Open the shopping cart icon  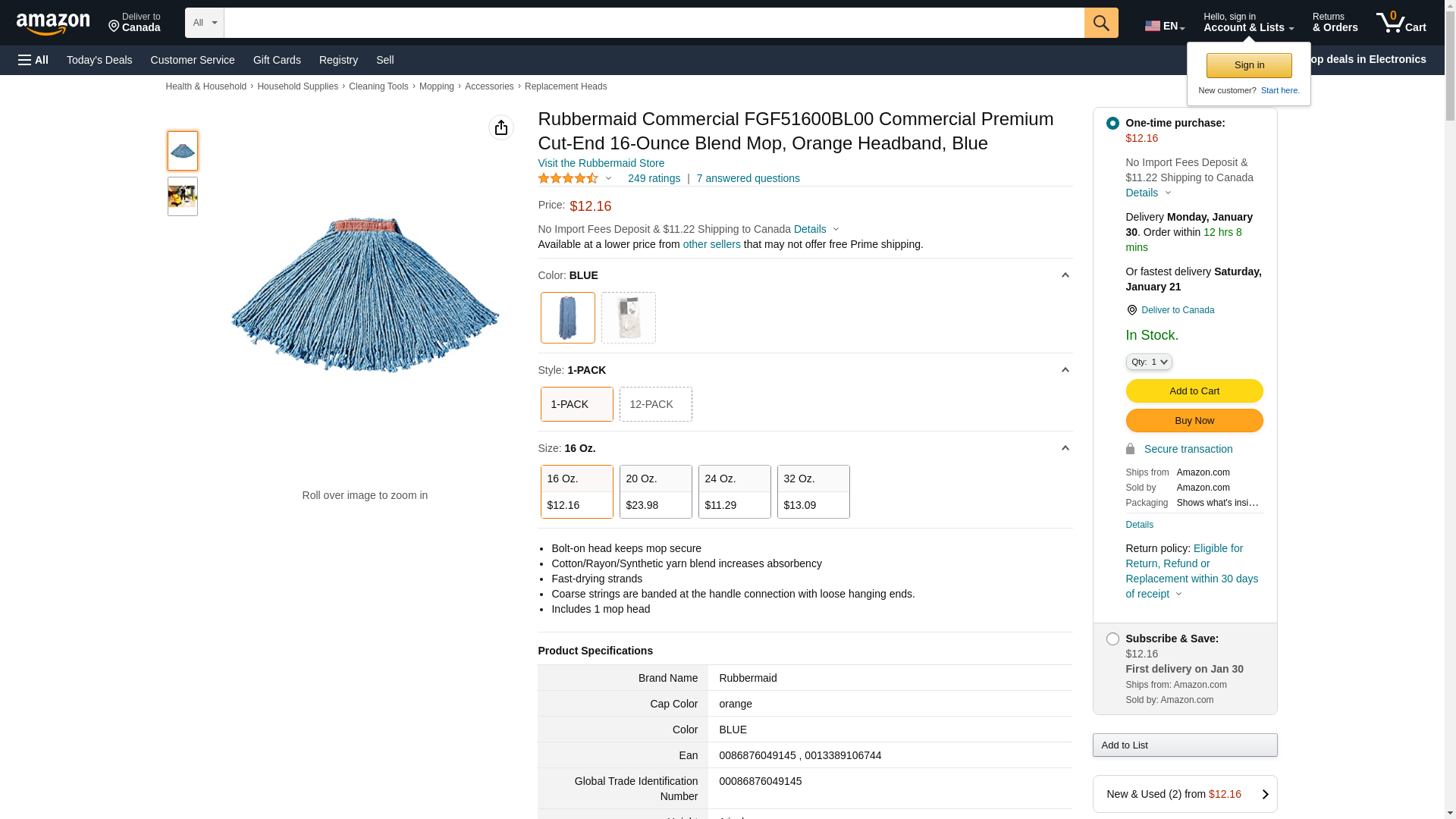point(1400,23)
